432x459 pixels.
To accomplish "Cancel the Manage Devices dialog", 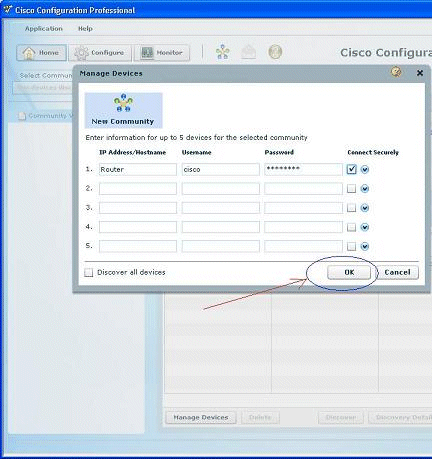I will tap(397, 272).
